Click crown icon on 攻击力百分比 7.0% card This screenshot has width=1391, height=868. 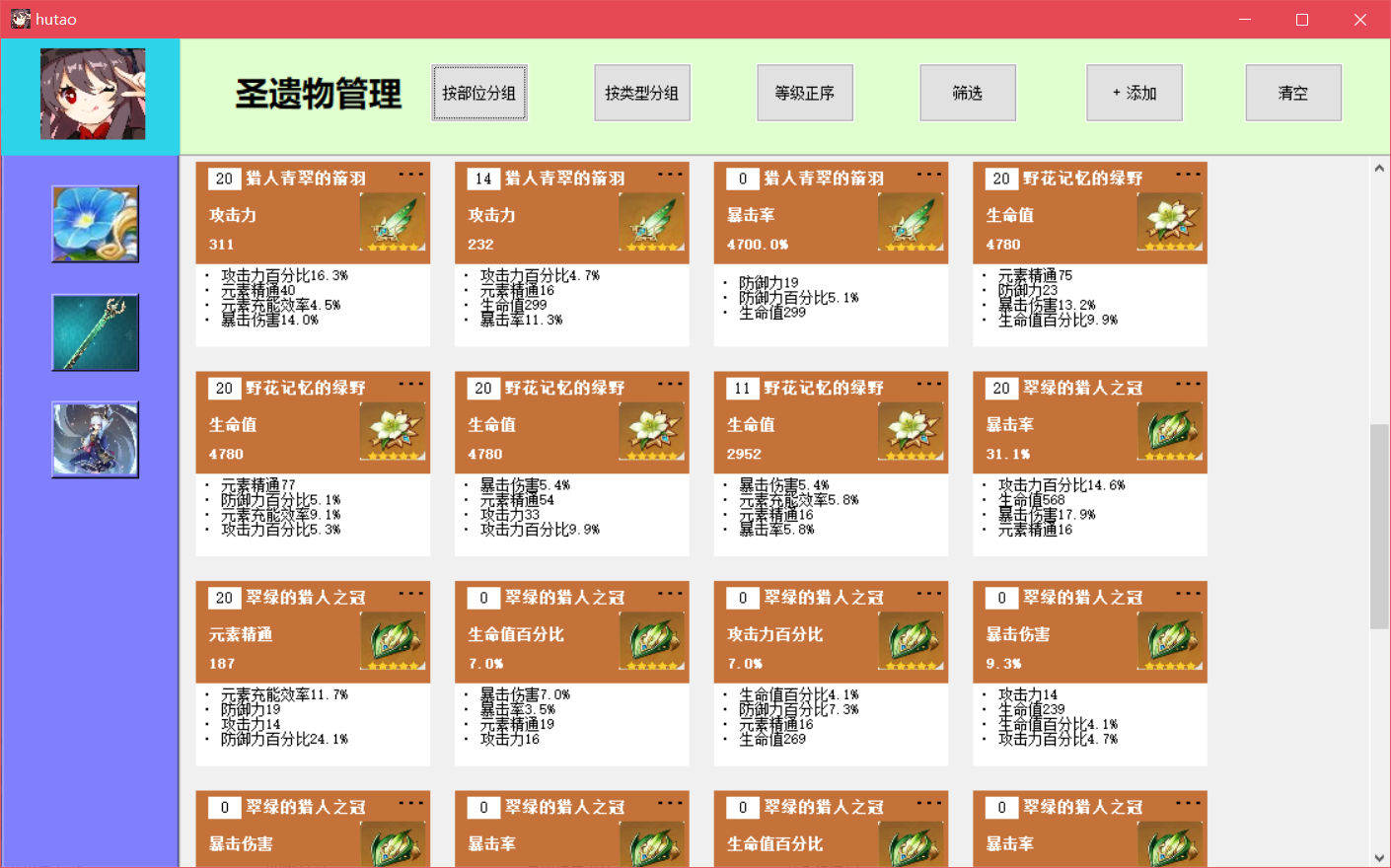(x=912, y=641)
